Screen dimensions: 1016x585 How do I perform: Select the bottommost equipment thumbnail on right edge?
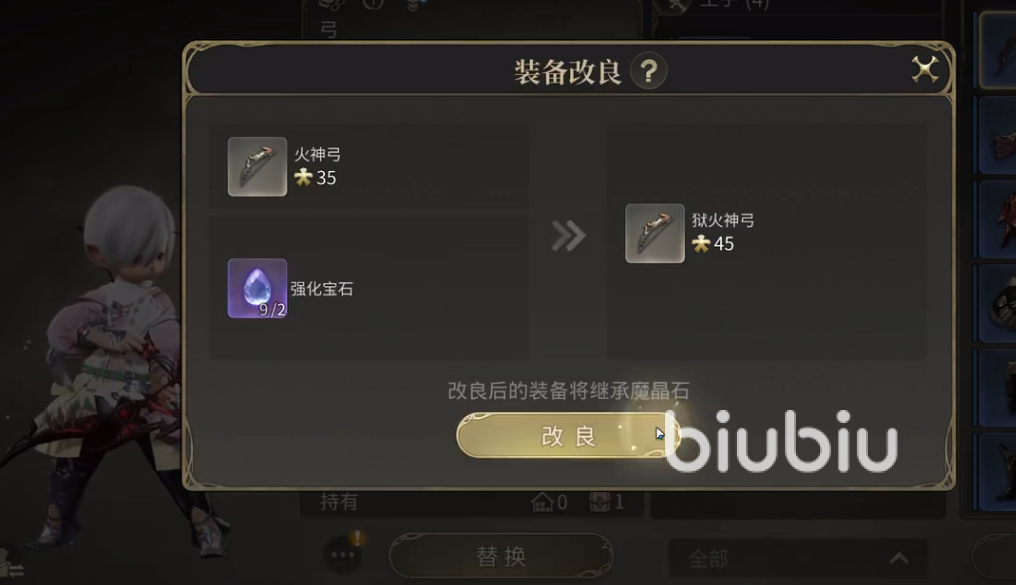click(997, 472)
